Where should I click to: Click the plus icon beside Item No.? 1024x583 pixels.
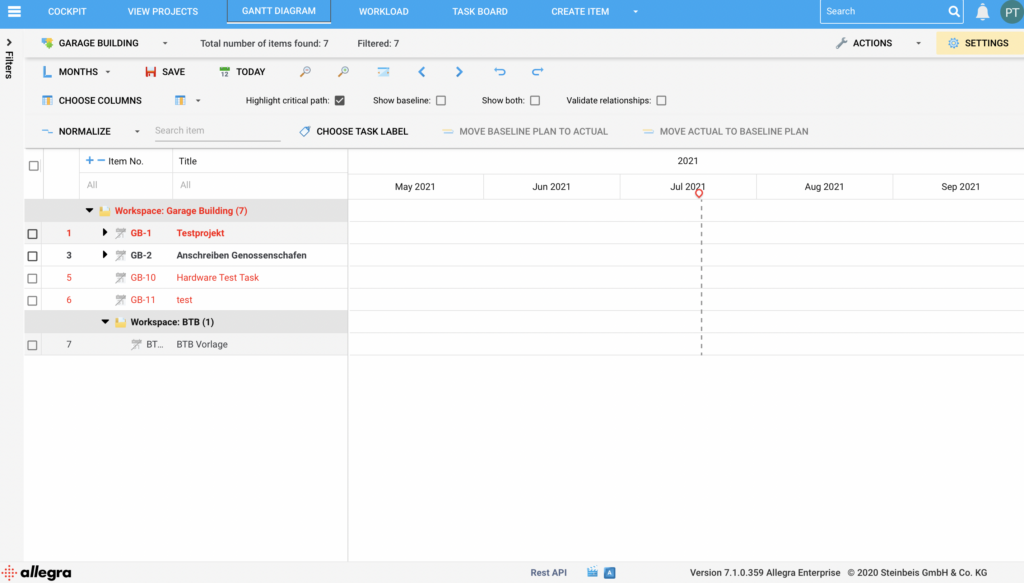(x=89, y=160)
